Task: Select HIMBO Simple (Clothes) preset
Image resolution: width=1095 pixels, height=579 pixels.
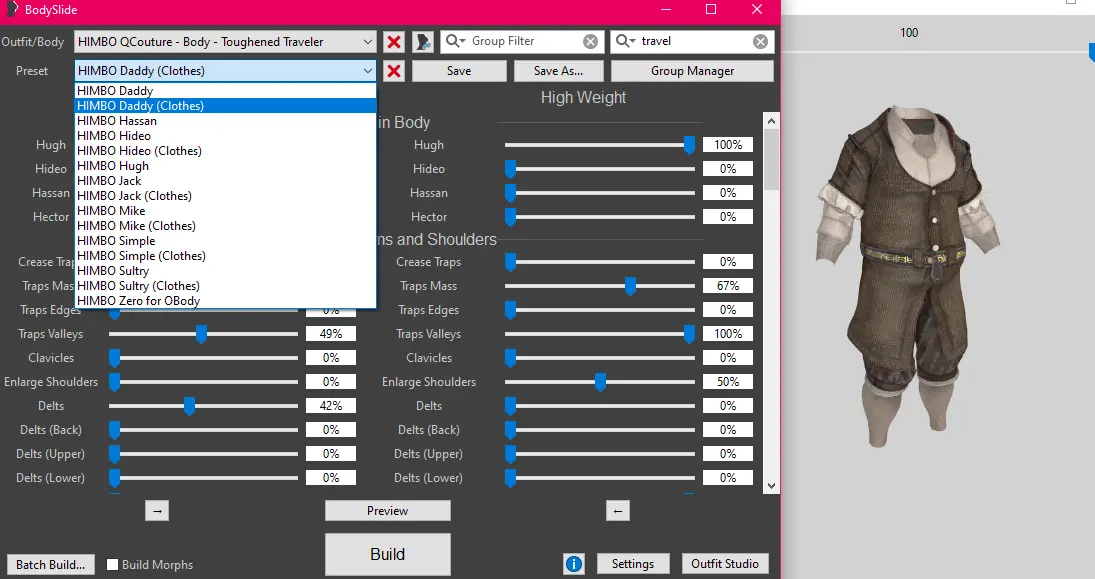Action: point(226,256)
